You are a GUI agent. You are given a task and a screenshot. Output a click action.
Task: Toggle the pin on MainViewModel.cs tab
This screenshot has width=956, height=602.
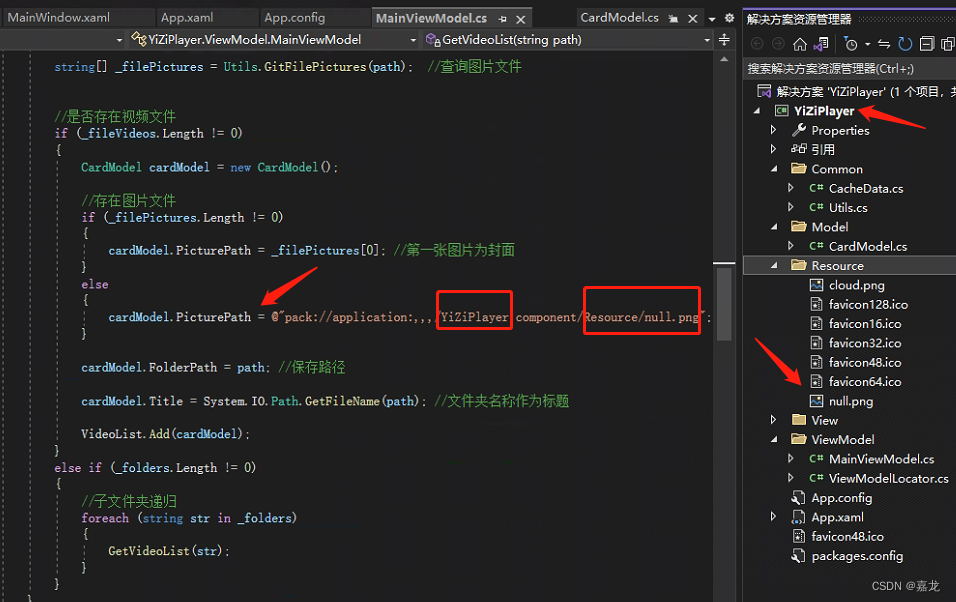(x=502, y=19)
